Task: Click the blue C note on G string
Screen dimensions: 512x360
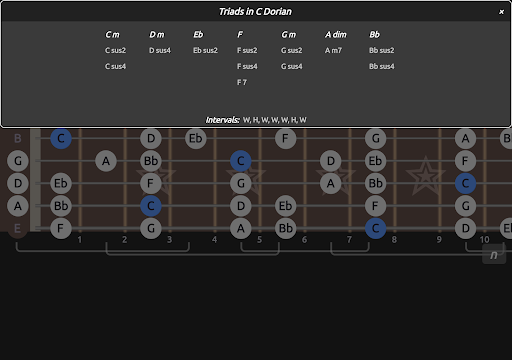Action: tap(241, 161)
